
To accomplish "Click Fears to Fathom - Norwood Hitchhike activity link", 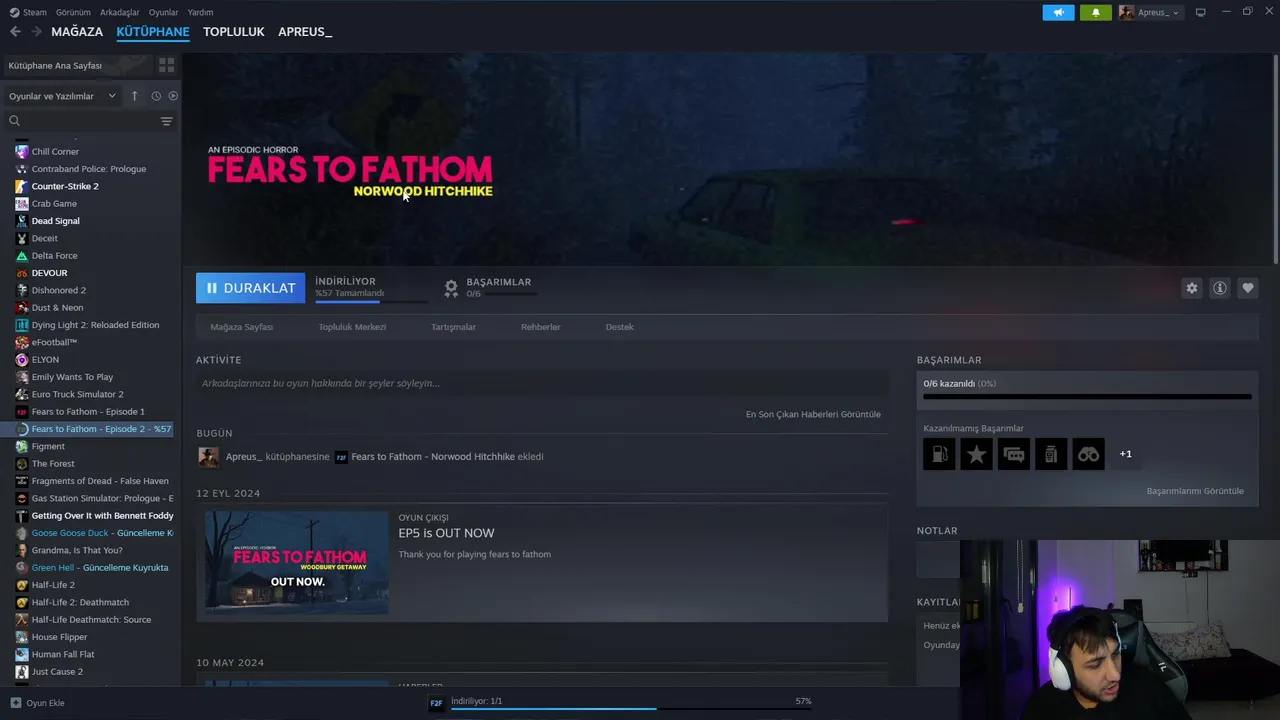I will pyautogui.click(x=433, y=457).
